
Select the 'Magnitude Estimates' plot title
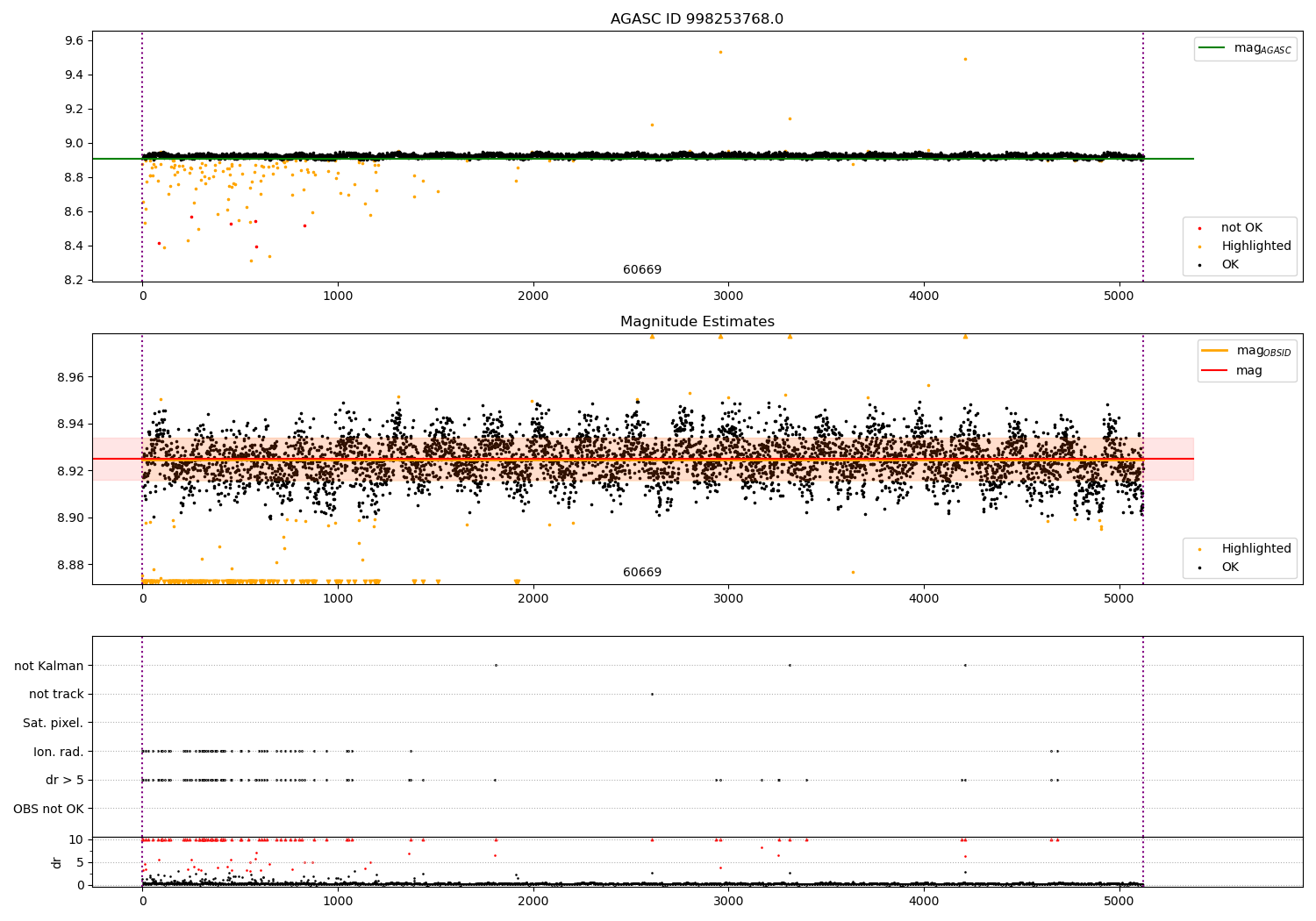pyautogui.click(x=697, y=322)
